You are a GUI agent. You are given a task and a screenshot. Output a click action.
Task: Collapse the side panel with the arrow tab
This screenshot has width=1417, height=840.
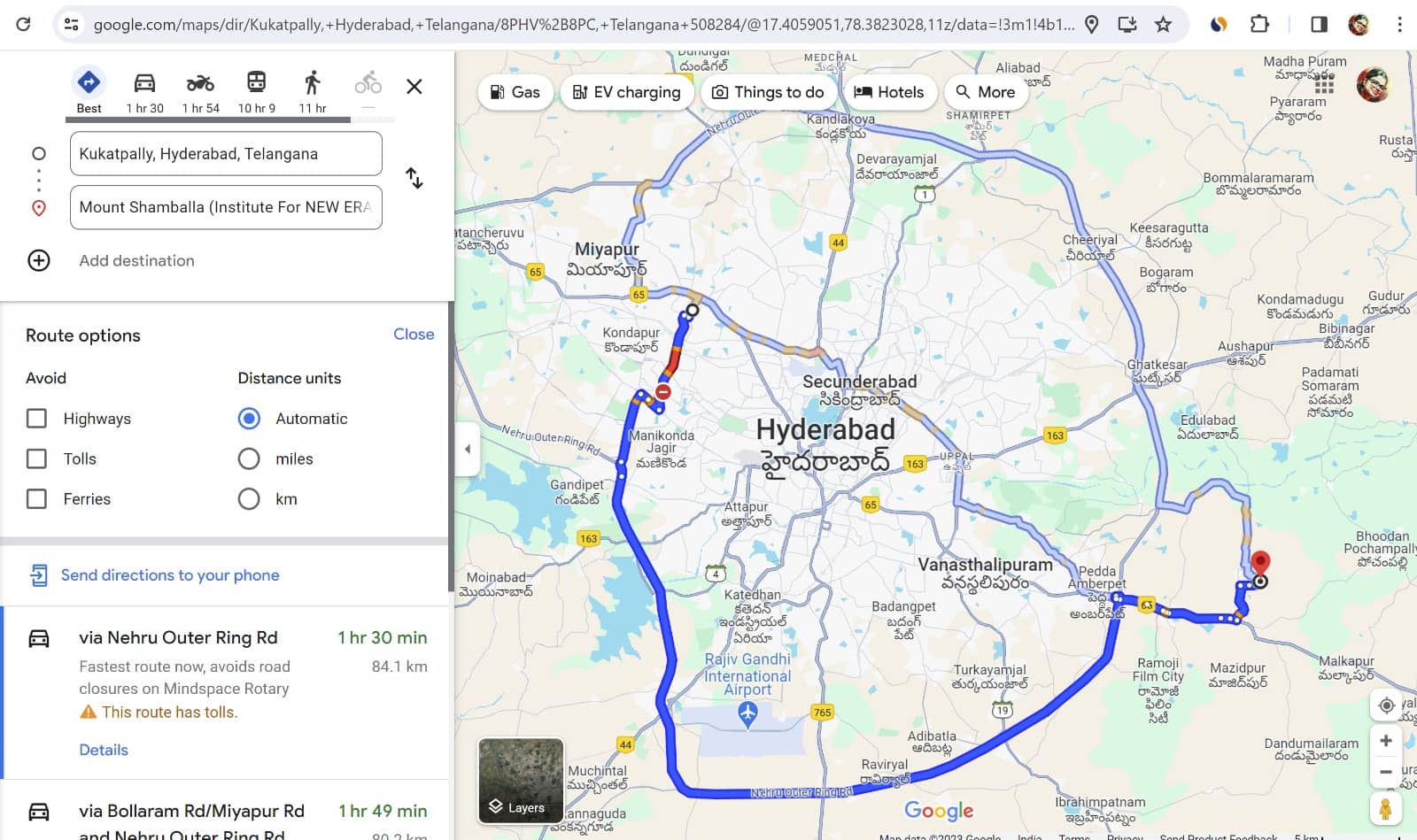pos(467,449)
